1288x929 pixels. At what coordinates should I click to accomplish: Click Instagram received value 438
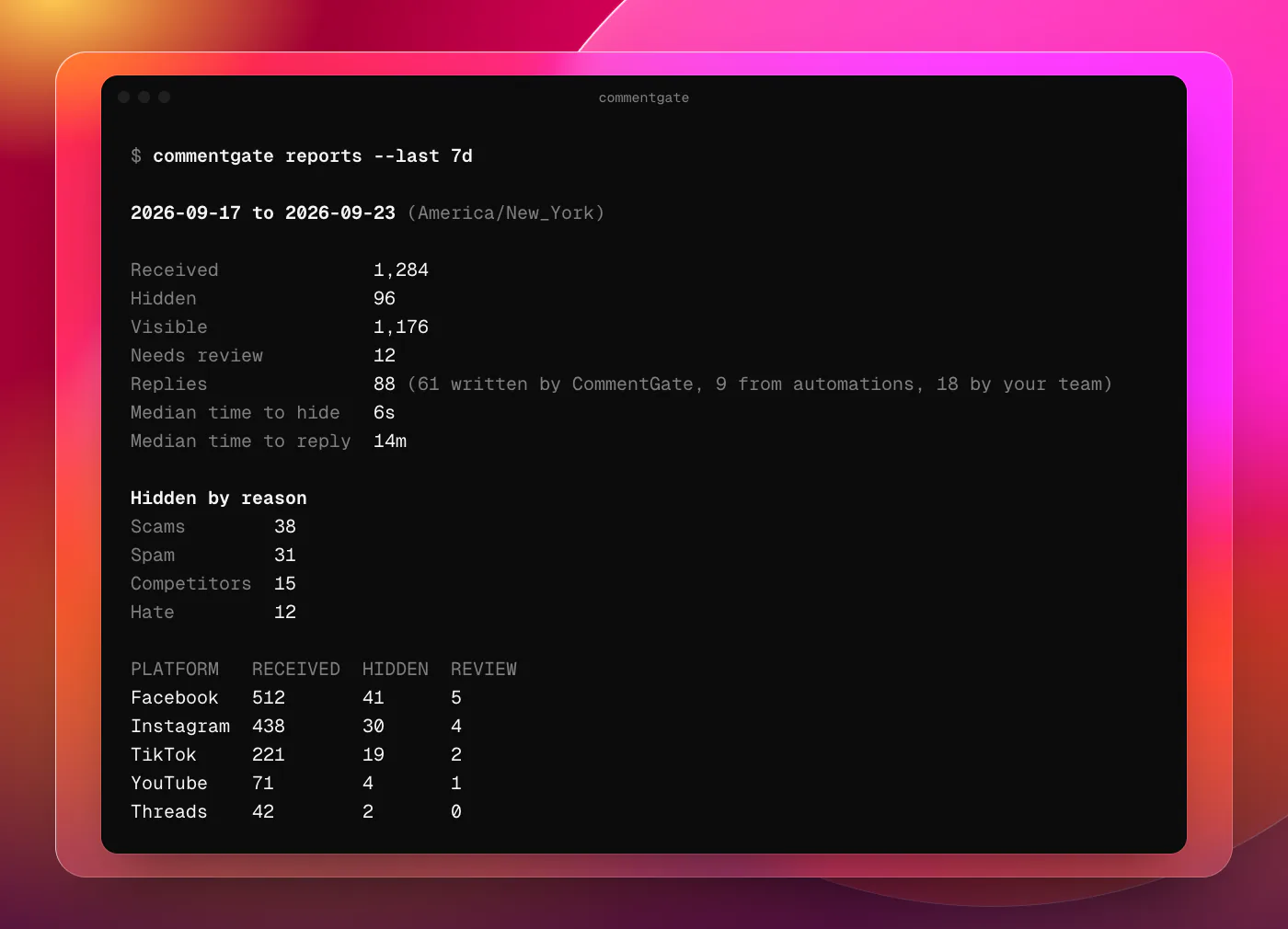(269, 727)
